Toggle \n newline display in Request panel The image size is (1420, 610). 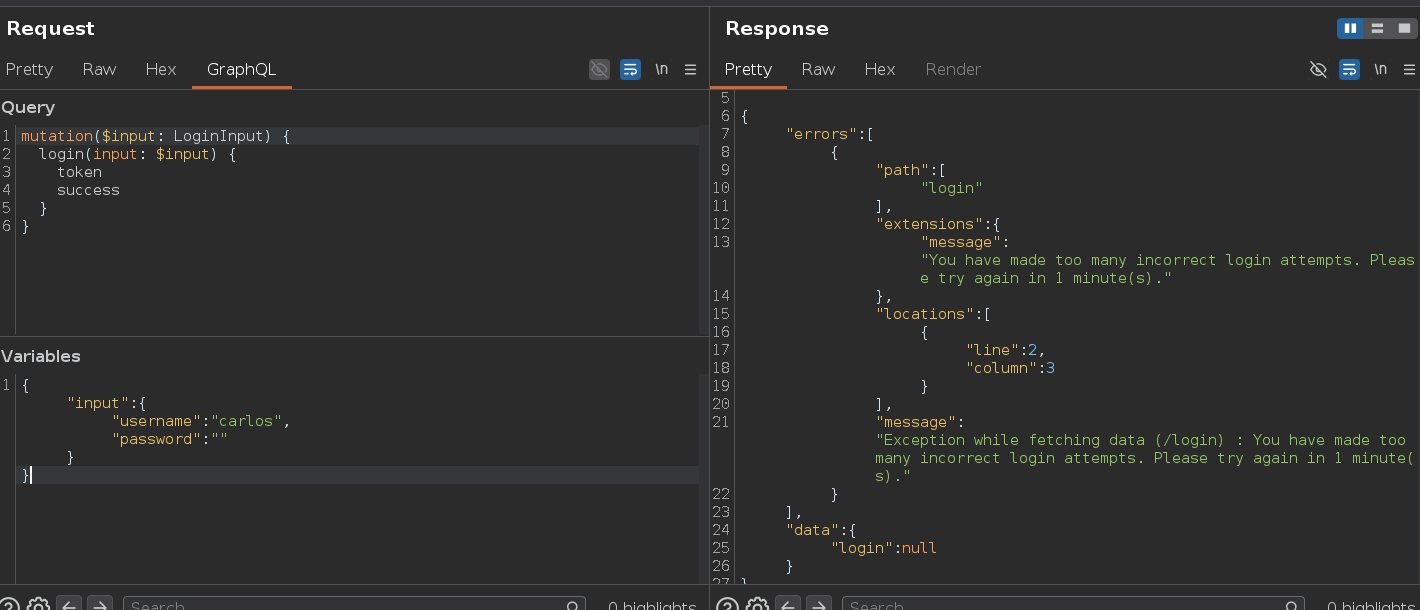pyautogui.click(x=661, y=69)
